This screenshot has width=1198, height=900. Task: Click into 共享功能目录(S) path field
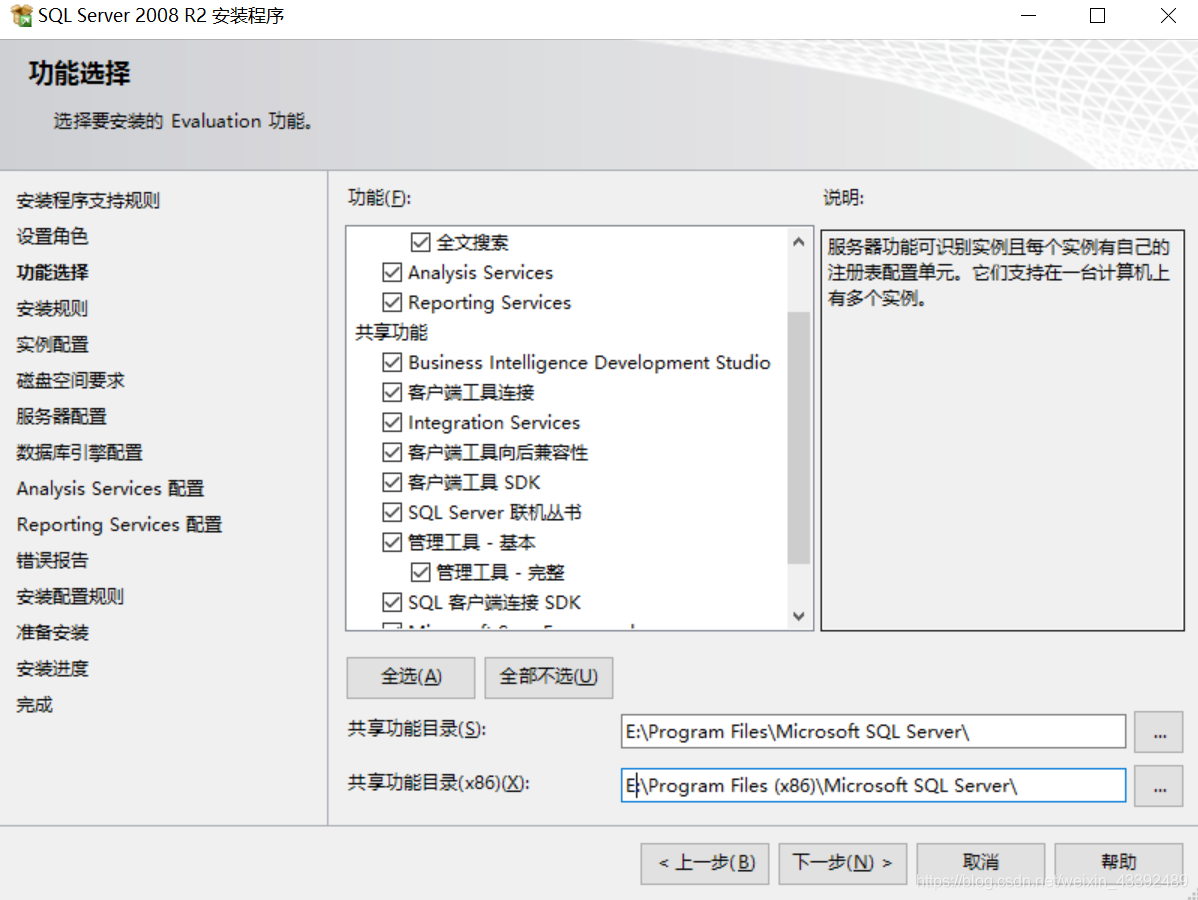[x=873, y=732]
